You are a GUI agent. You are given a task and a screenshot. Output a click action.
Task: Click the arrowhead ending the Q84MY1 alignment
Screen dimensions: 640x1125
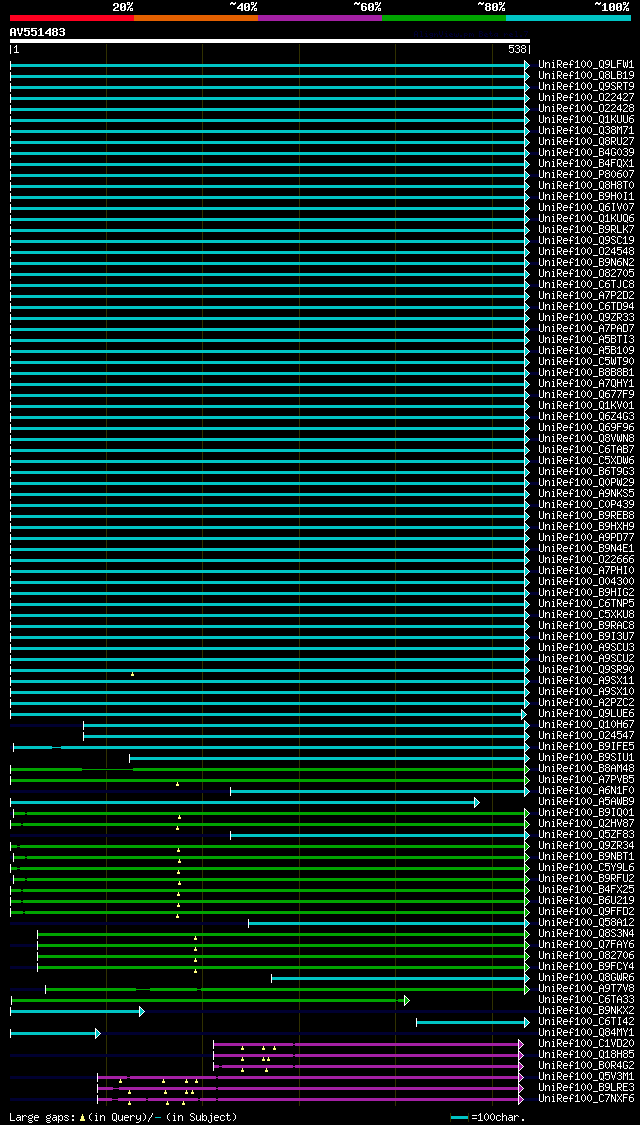click(98, 1033)
